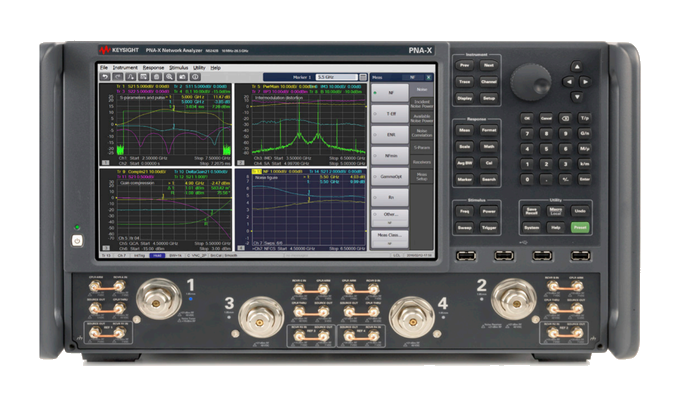Push the Macro Local hardware key
The image size is (700, 420).
(556, 211)
